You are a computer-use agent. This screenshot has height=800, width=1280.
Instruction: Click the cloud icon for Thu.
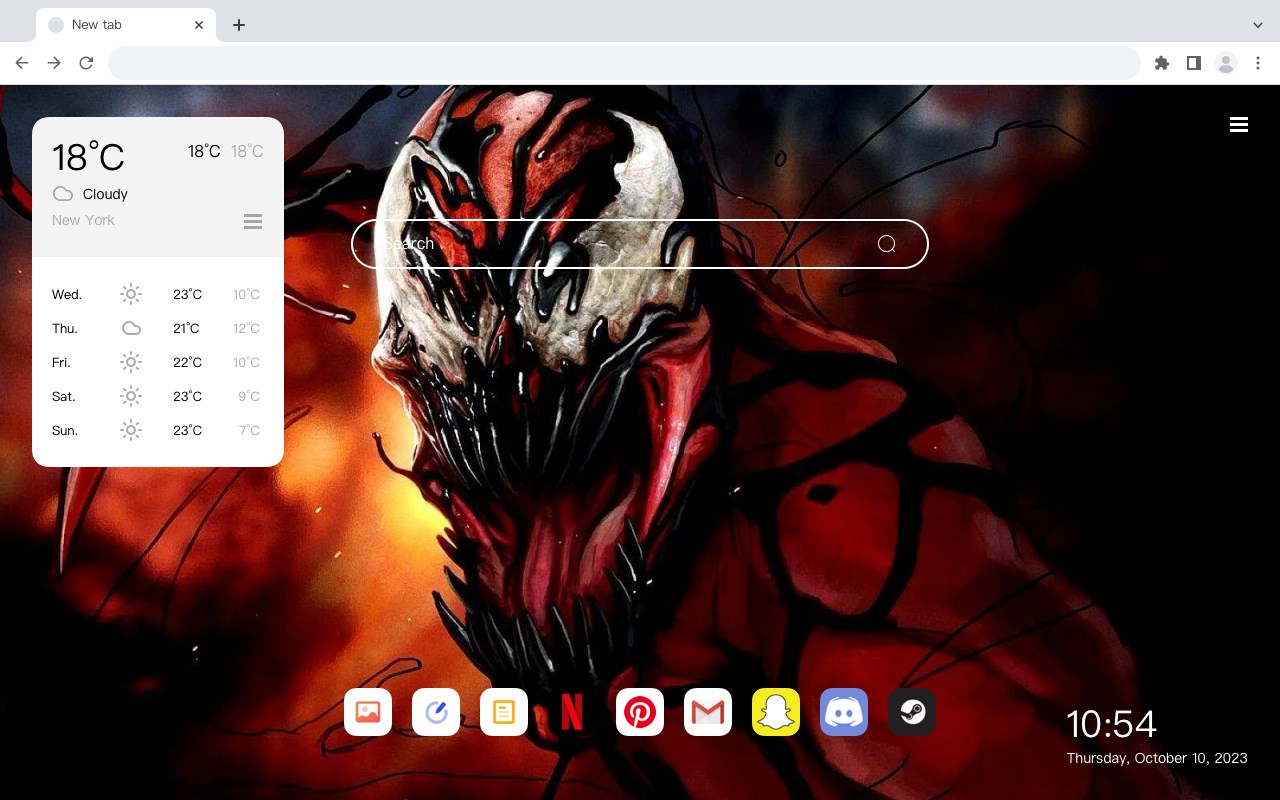[131, 328]
